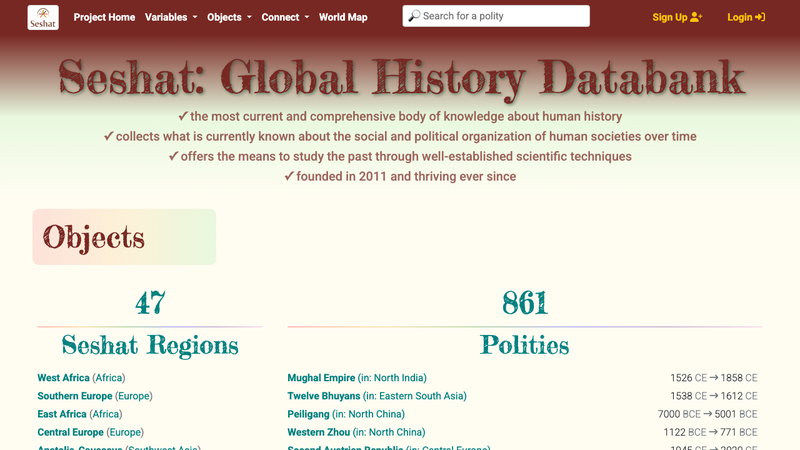Open the Southern Europe region link
Image resolution: width=800 pixels, height=450 pixels.
coord(74,396)
